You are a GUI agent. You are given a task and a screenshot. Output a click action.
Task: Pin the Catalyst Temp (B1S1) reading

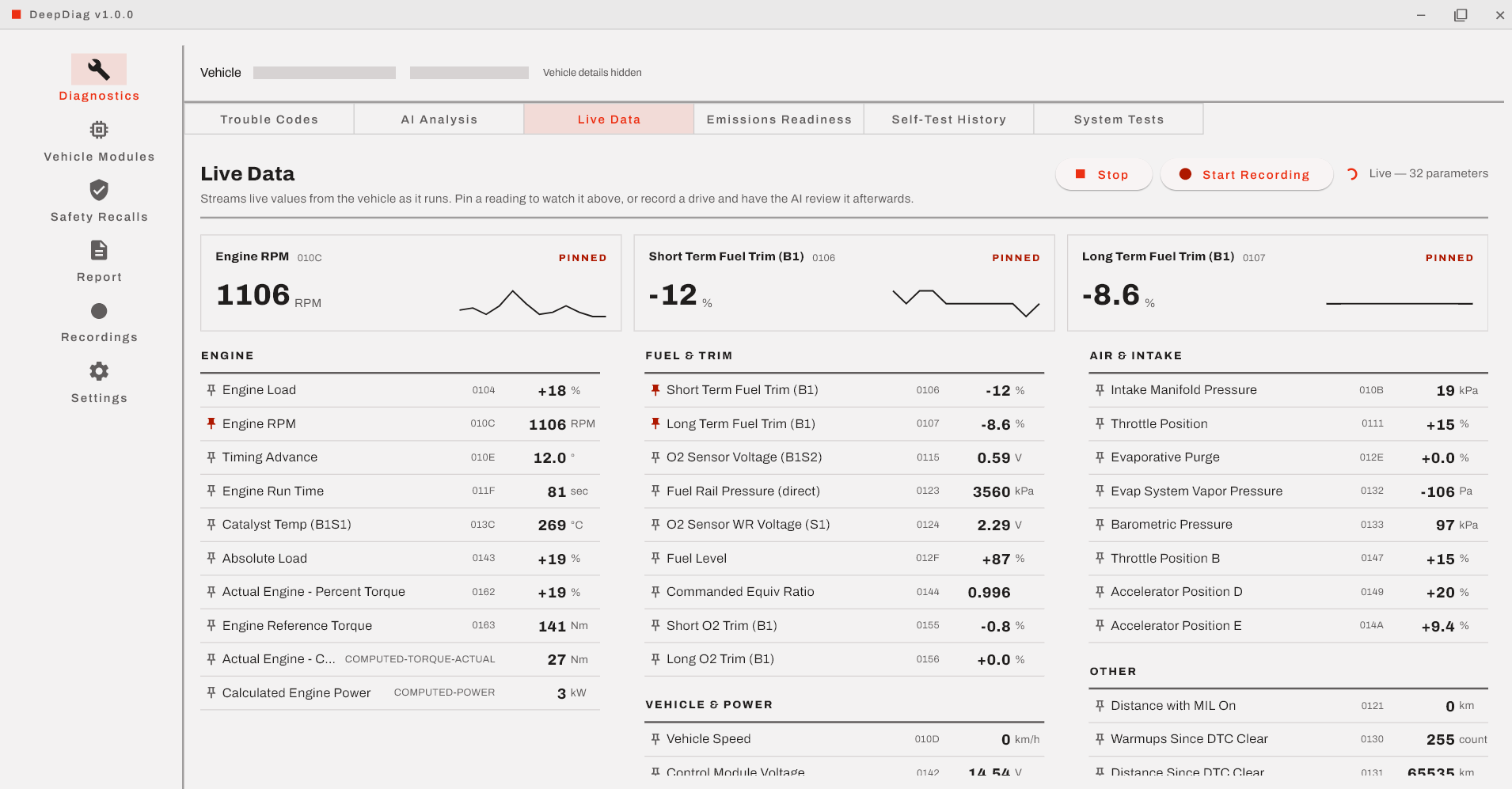click(x=211, y=525)
